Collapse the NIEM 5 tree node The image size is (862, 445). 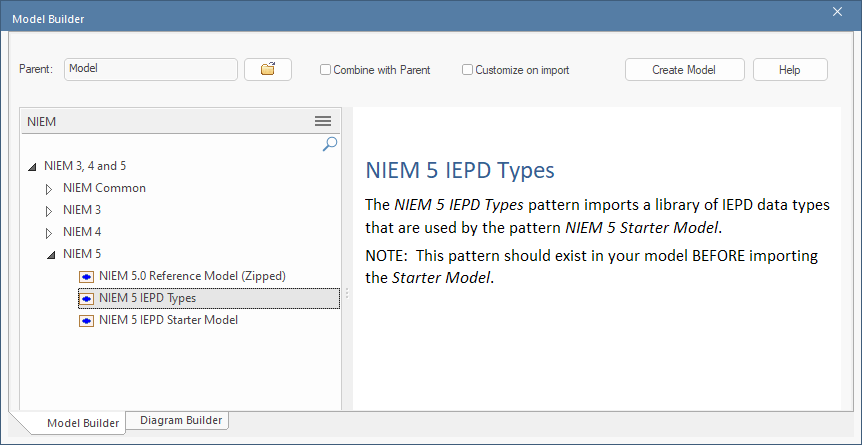[49, 255]
